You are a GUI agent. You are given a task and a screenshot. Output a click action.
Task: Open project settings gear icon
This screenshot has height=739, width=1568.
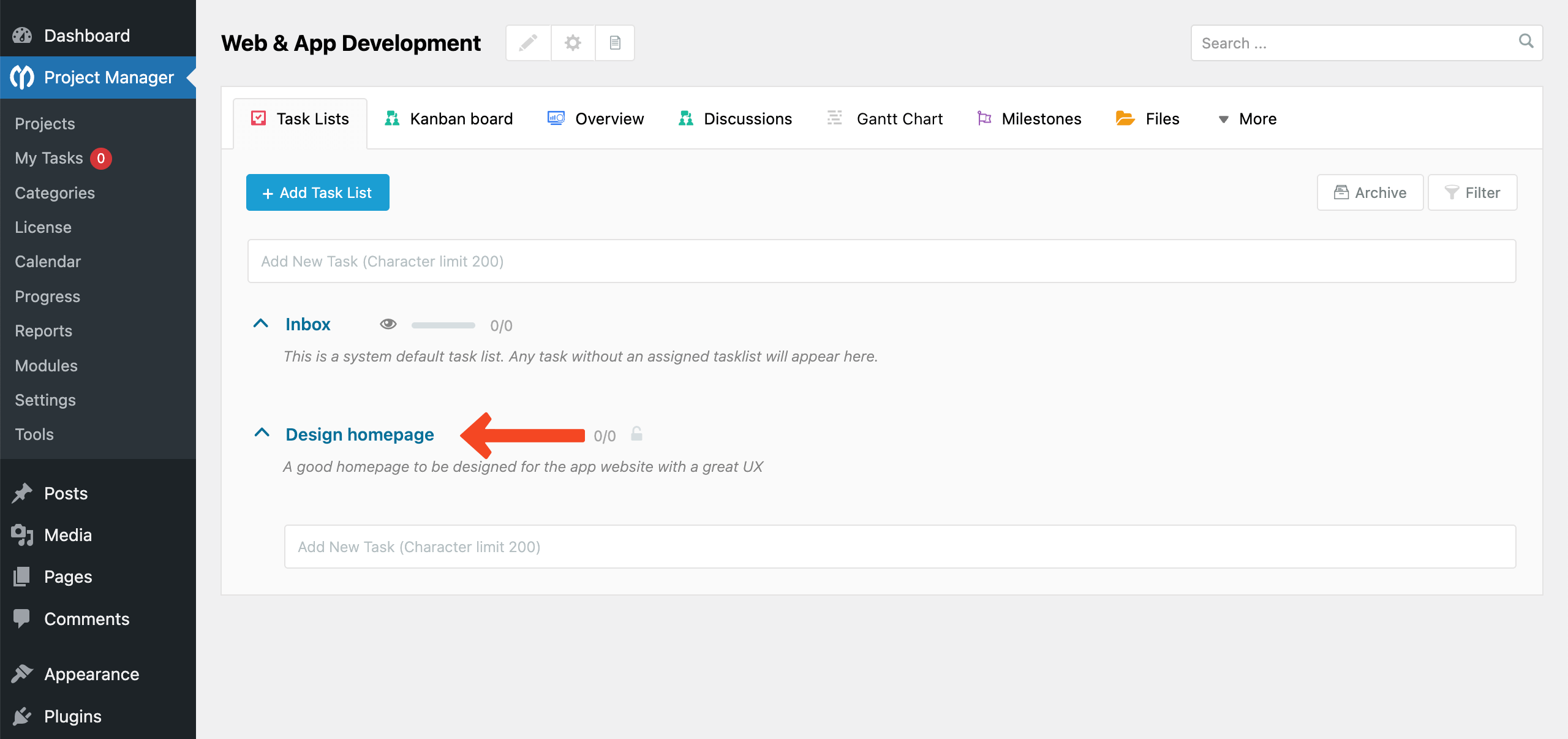point(573,43)
